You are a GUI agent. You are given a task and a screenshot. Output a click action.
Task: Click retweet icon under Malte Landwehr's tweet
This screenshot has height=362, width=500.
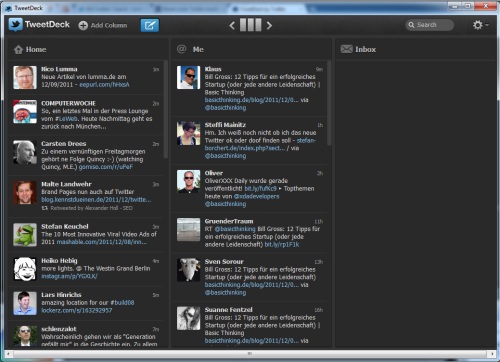45,208
